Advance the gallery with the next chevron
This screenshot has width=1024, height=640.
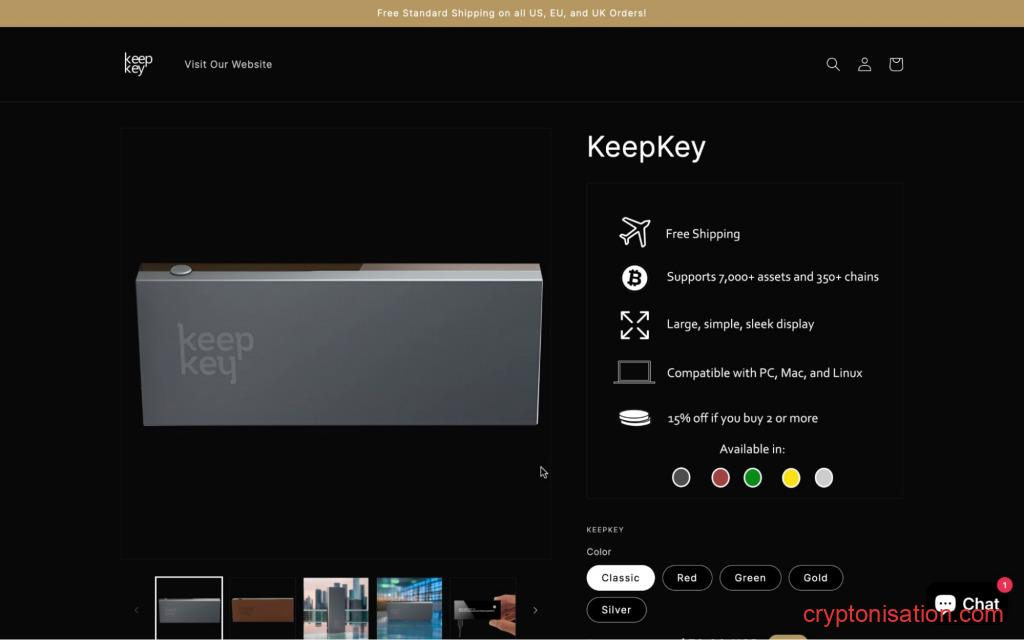(x=535, y=609)
